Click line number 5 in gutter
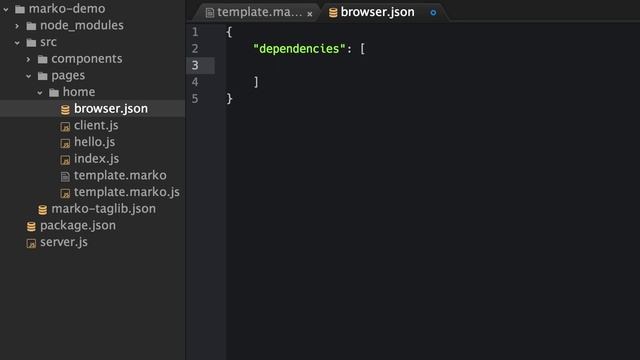Image resolution: width=640 pixels, height=360 pixels. [195, 99]
